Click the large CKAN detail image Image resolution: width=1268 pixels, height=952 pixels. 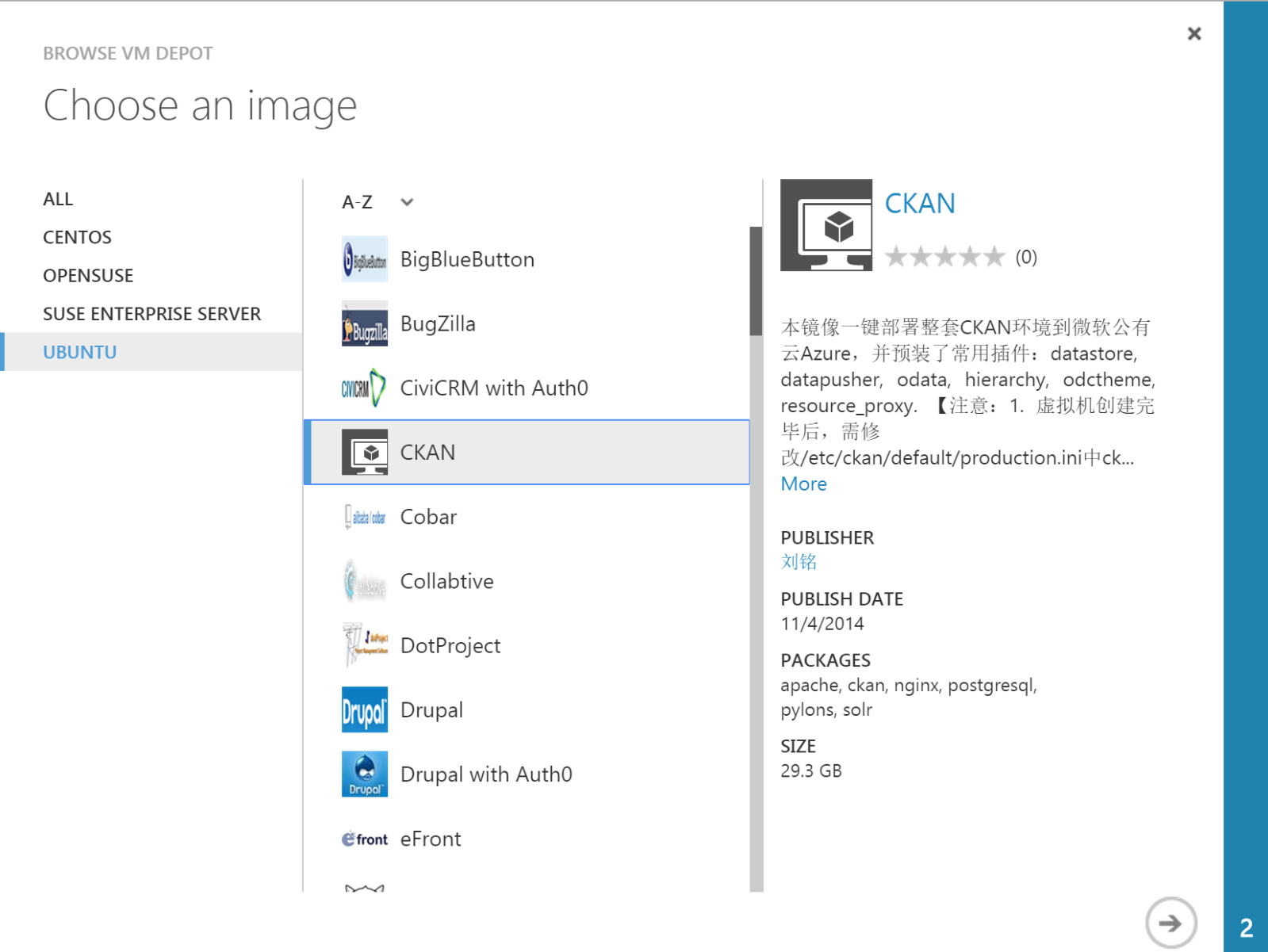pos(826,225)
